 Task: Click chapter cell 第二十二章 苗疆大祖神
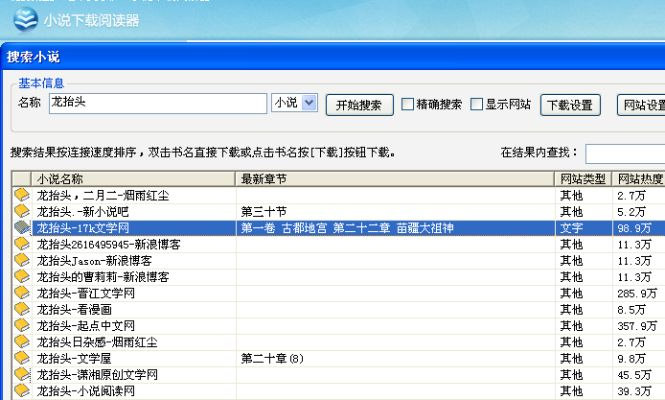pyautogui.click(x=393, y=228)
